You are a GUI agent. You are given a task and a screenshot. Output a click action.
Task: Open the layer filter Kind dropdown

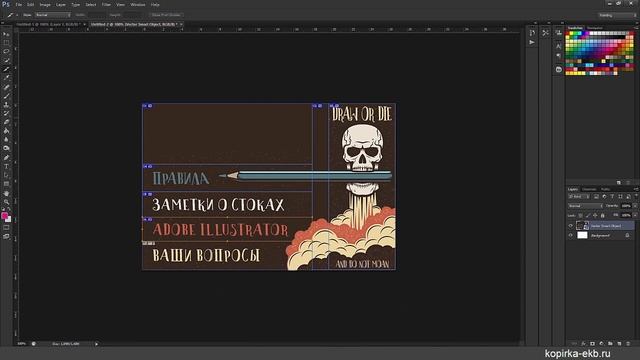pyautogui.click(x=579, y=197)
